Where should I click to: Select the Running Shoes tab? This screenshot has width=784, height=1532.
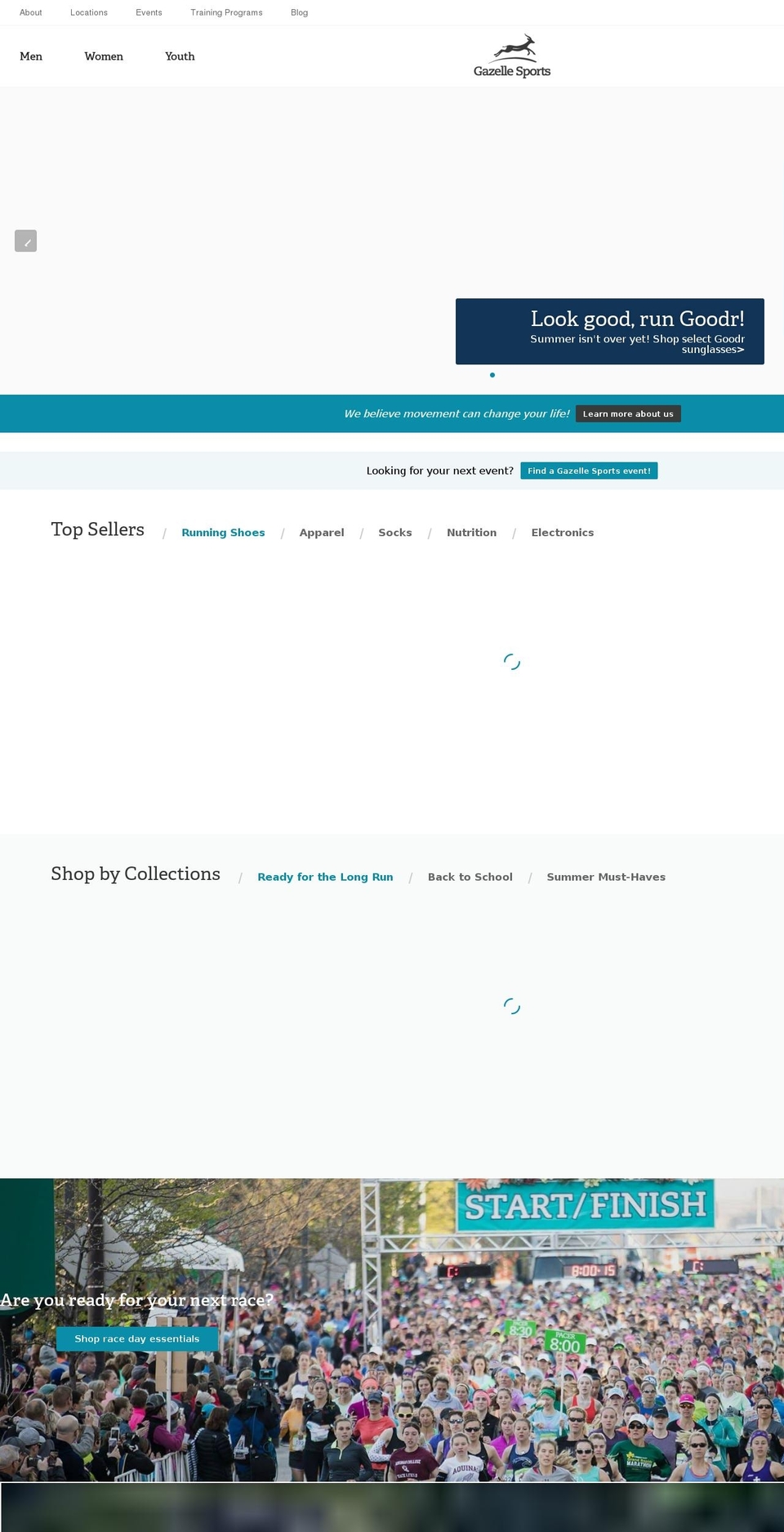pyautogui.click(x=223, y=533)
